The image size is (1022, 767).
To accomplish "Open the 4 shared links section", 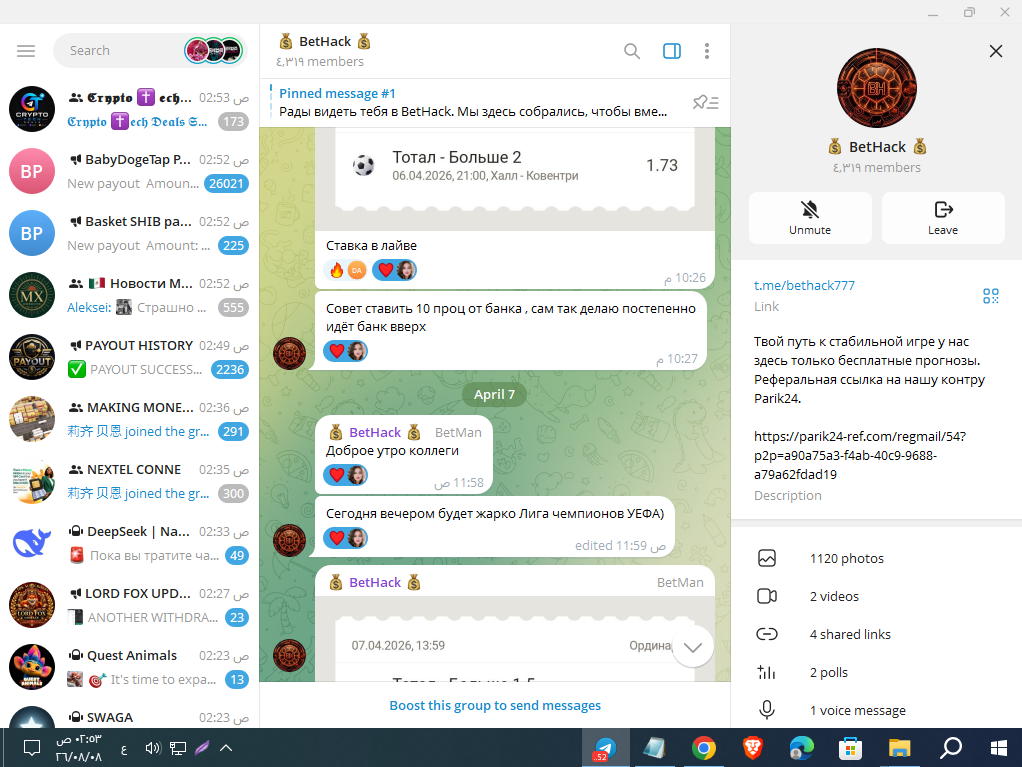I will (x=876, y=634).
